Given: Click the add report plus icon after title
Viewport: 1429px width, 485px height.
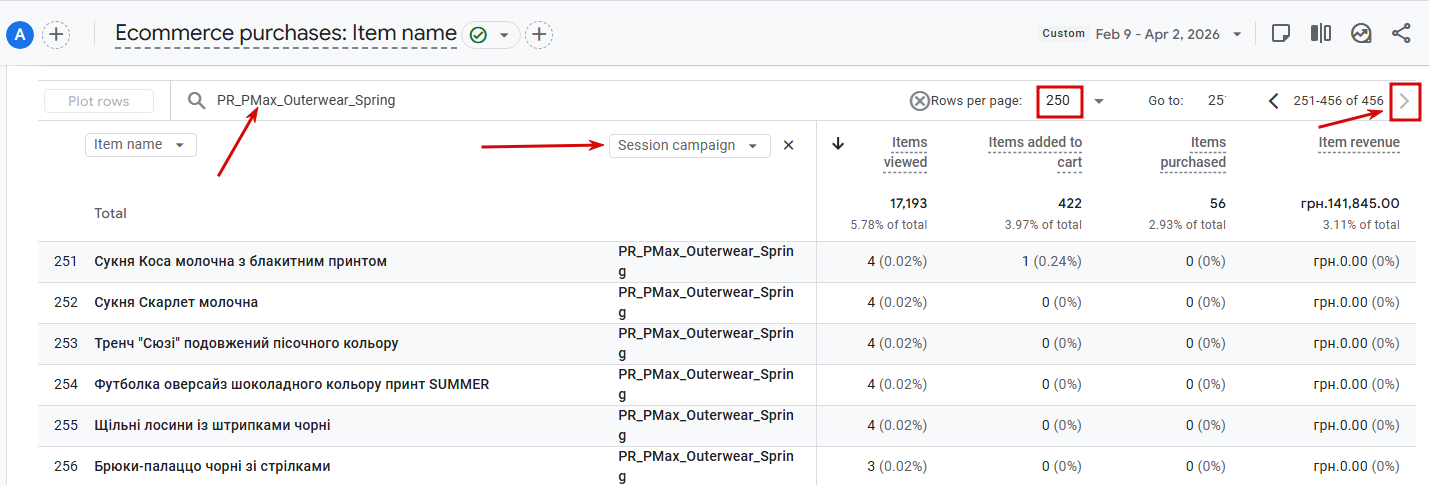Looking at the screenshot, I should coord(539,35).
